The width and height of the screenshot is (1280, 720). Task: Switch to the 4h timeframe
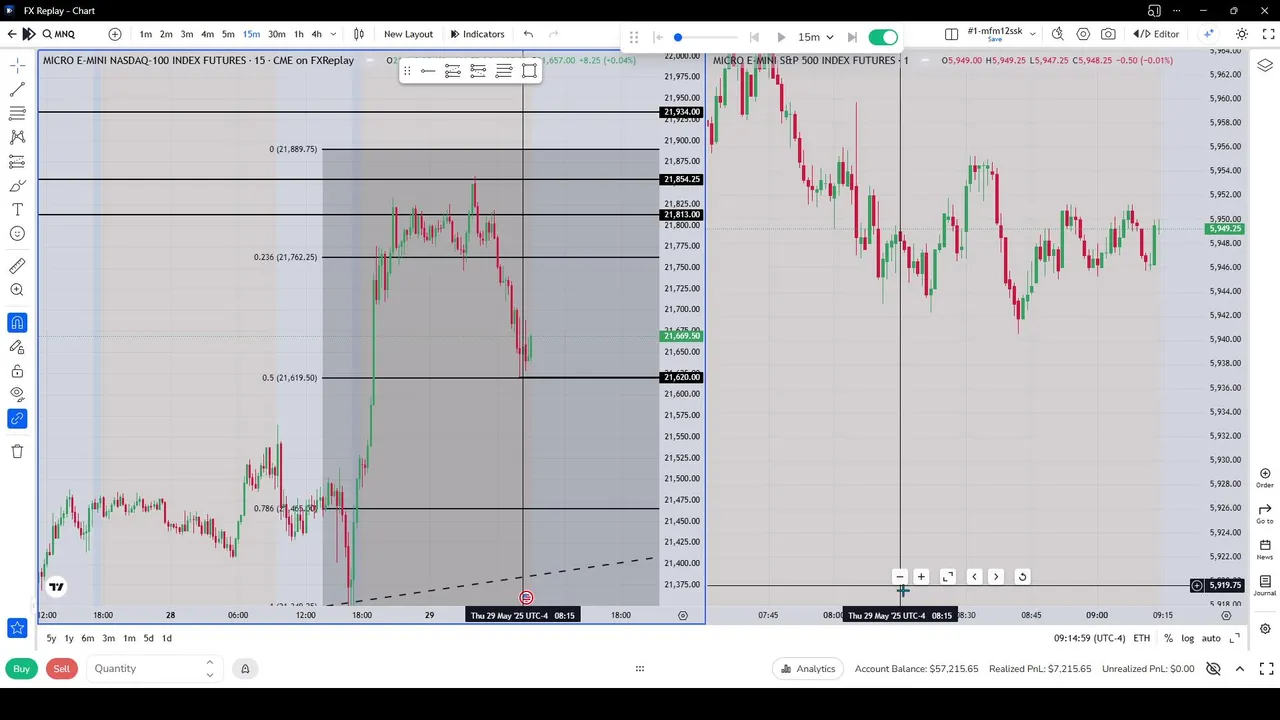pyautogui.click(x=316, y=34)
